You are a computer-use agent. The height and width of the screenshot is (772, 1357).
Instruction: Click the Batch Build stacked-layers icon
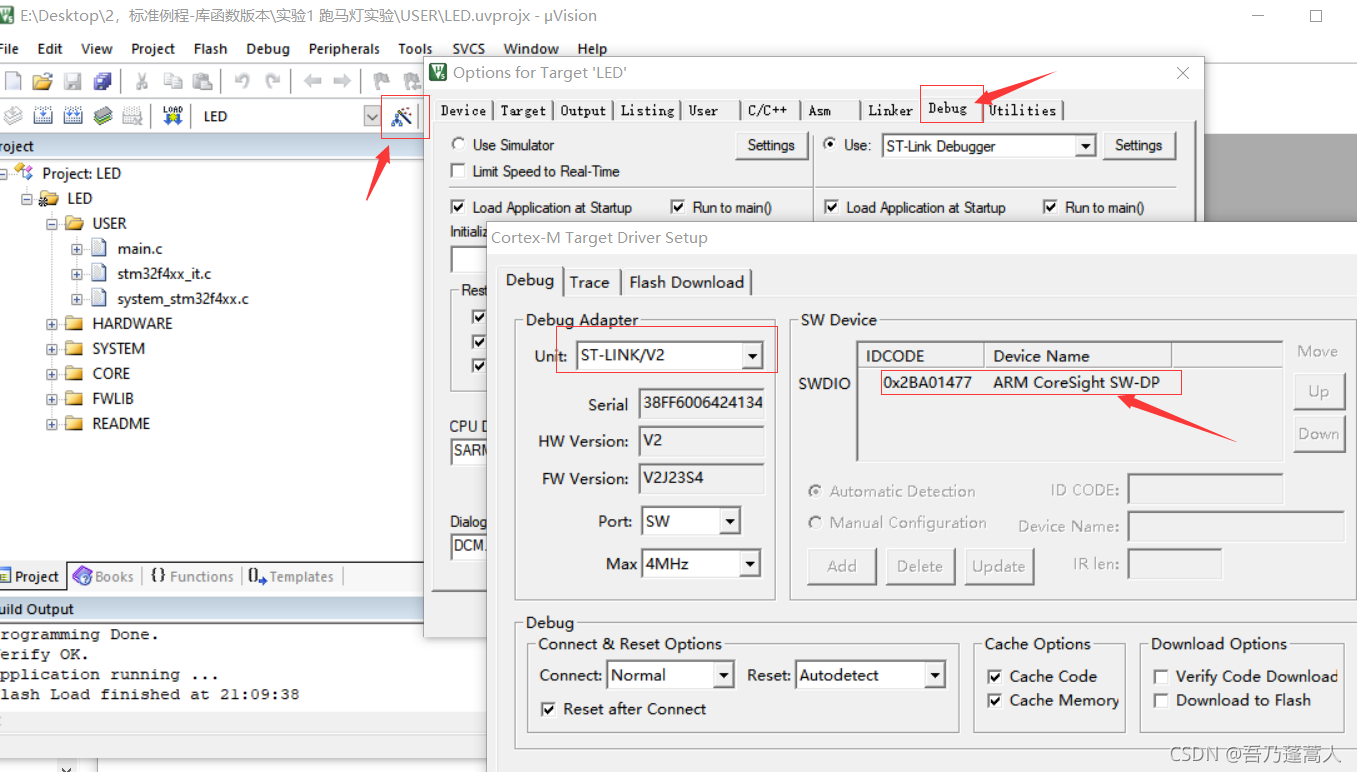point(103,116)
